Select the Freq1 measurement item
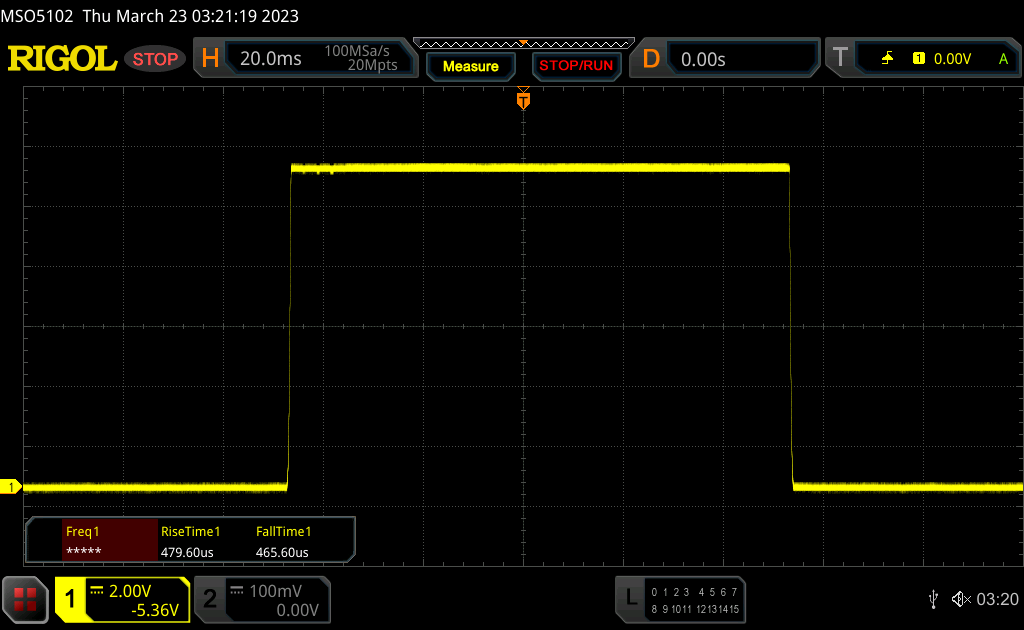The width and height of the screenshot is (1024, 630). [x=94, y=541]
